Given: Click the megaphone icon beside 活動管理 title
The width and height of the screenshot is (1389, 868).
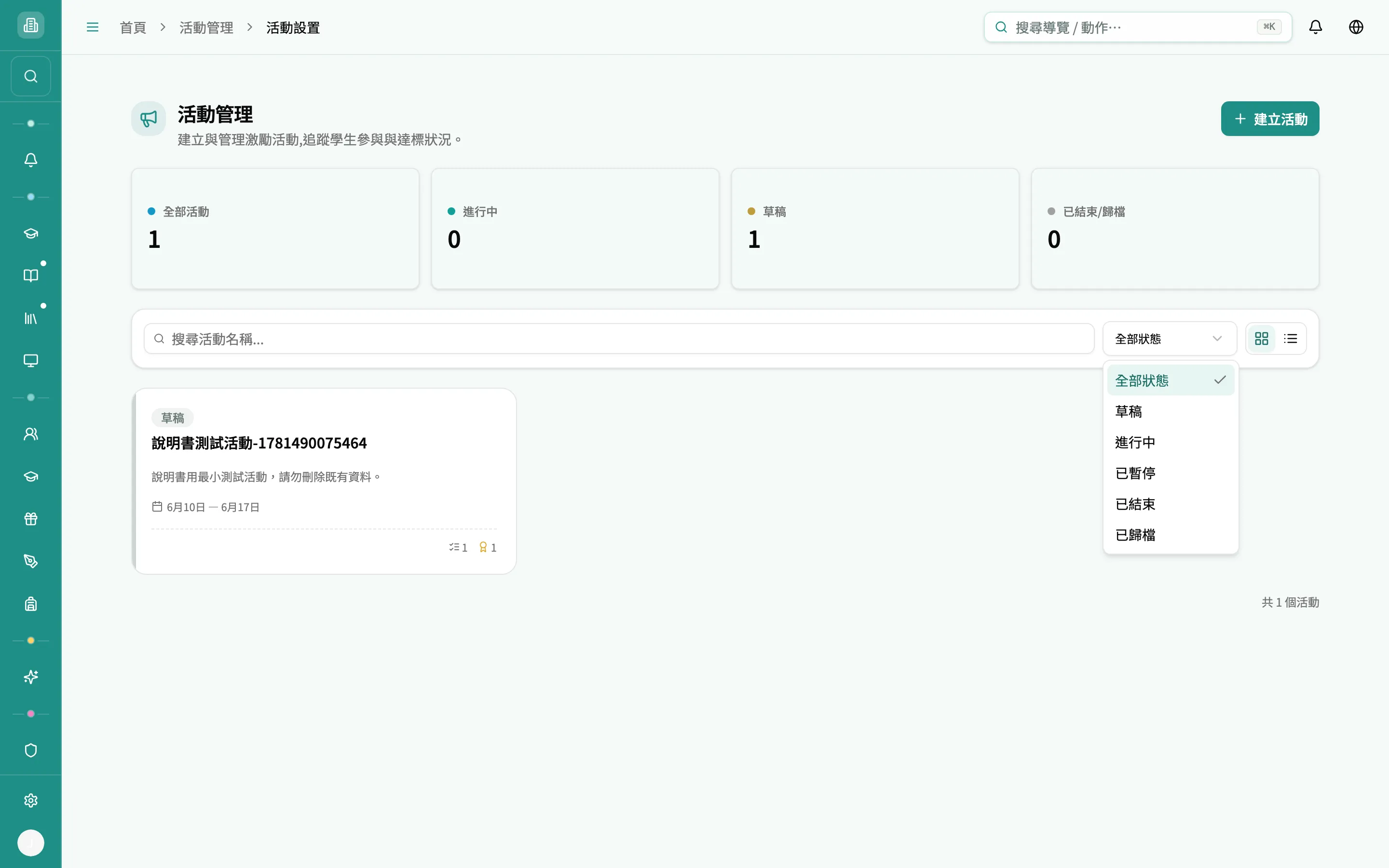Looking at the screenshot, I should pos(149,119).
